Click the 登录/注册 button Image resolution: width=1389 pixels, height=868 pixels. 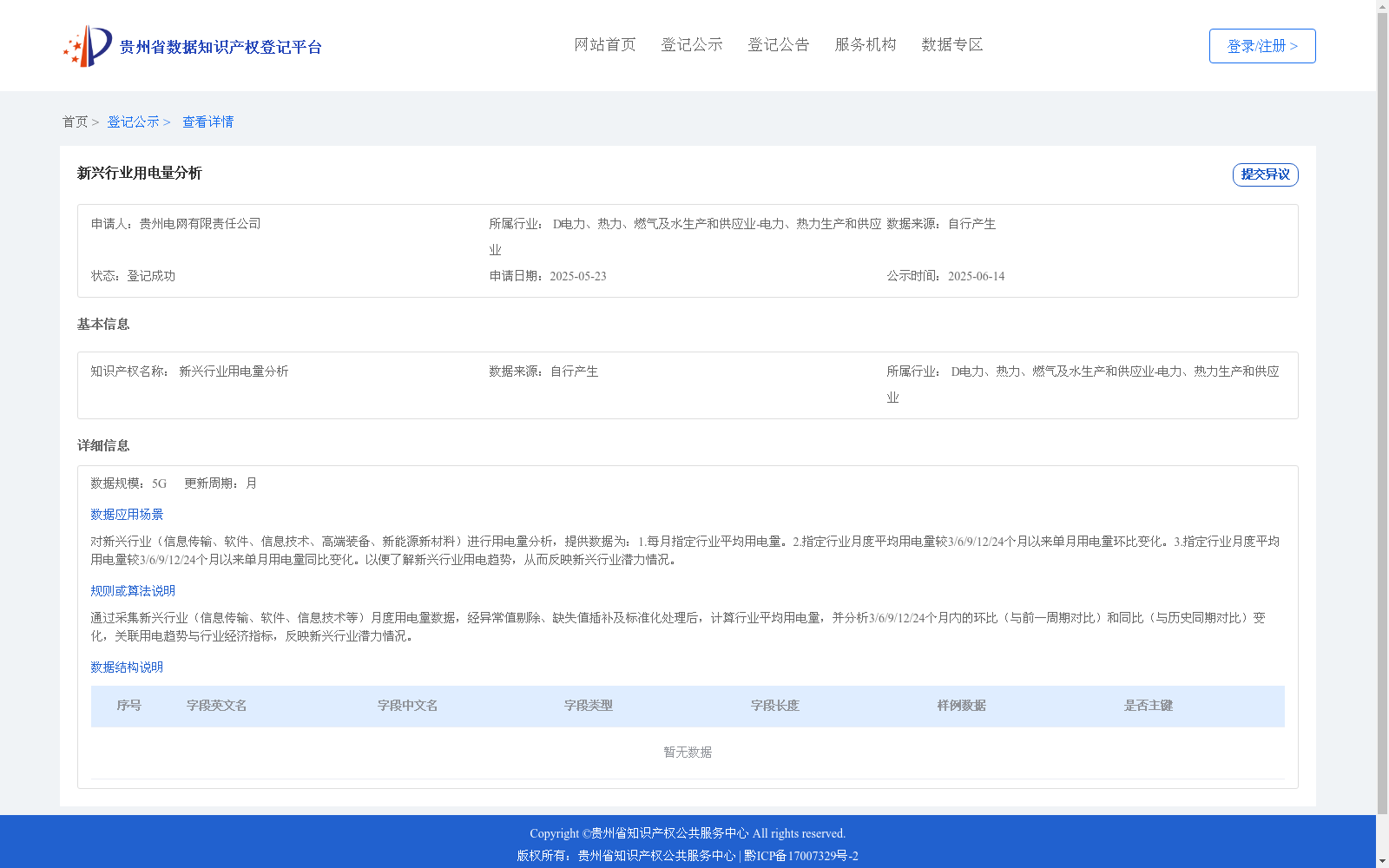click(x=1262, y=46)
